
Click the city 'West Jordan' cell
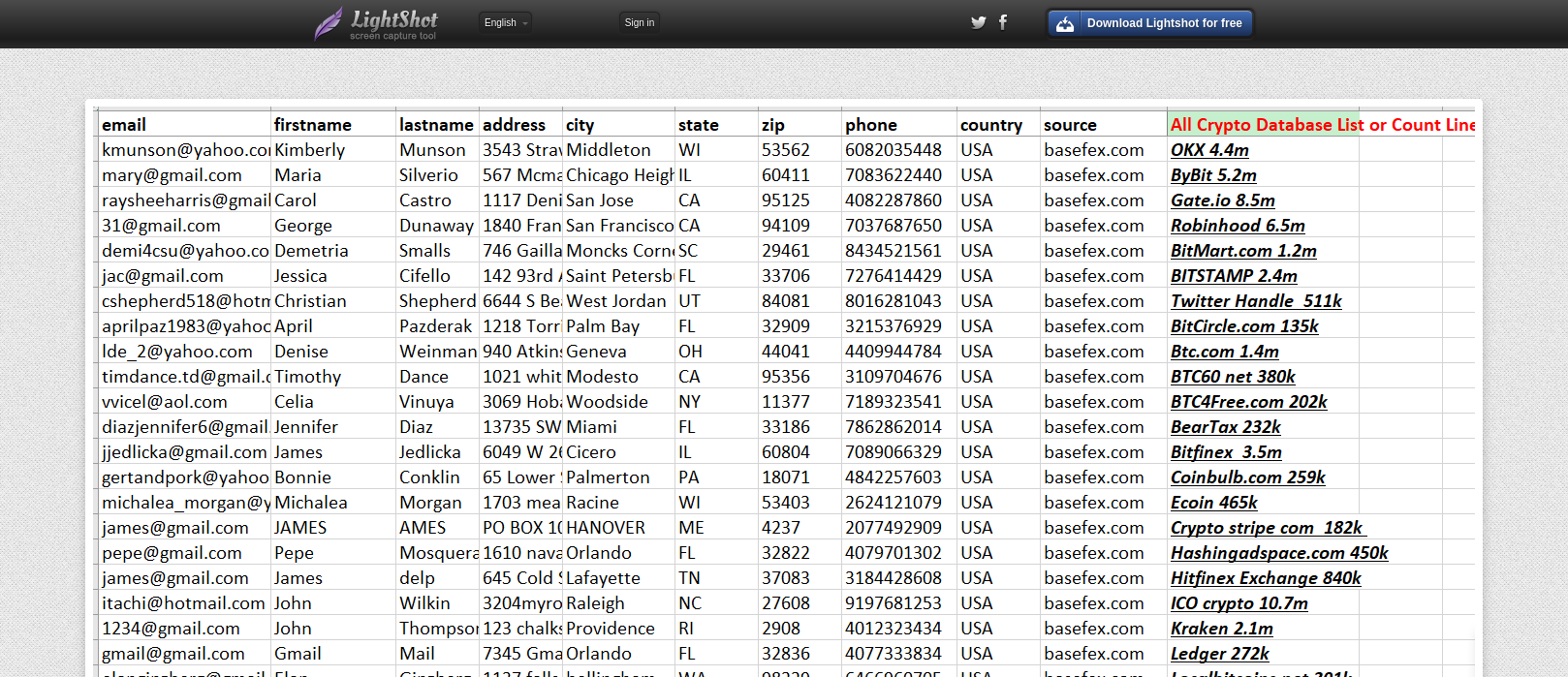pyautogui.click(x=616, y=301)
